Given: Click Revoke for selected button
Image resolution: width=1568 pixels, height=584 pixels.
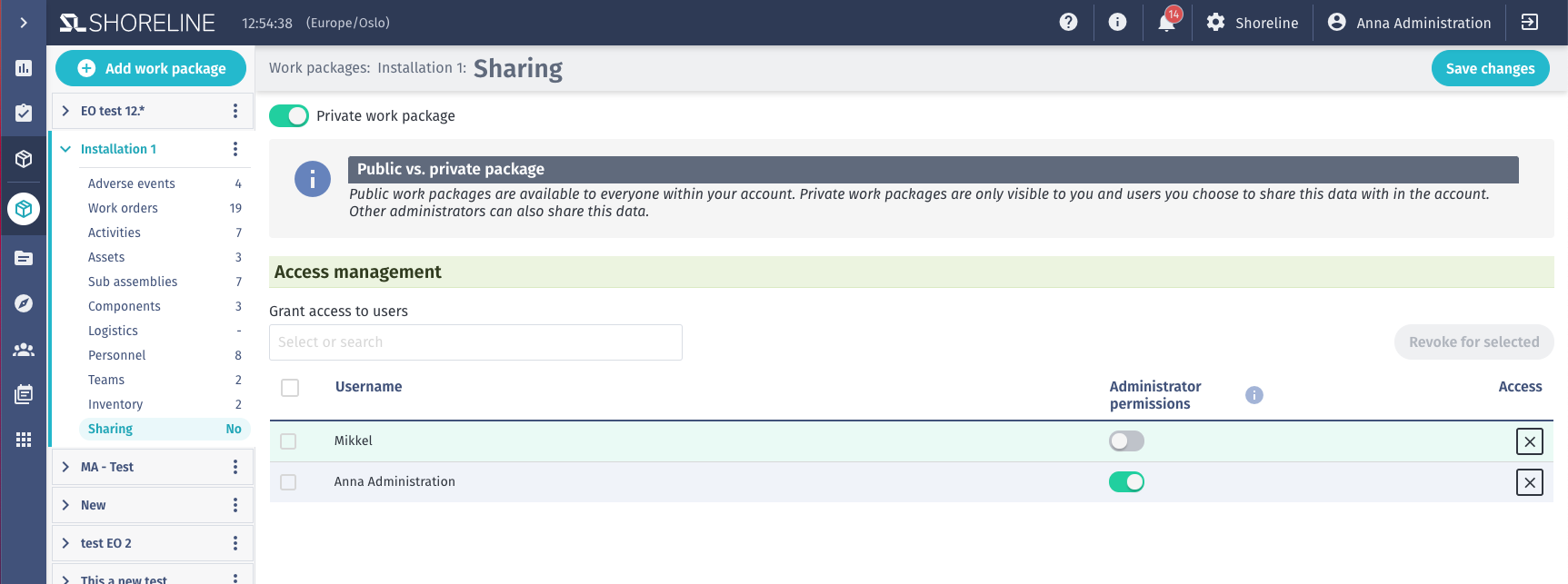Looking at the screenshot, I should (x=1473, y=342).
